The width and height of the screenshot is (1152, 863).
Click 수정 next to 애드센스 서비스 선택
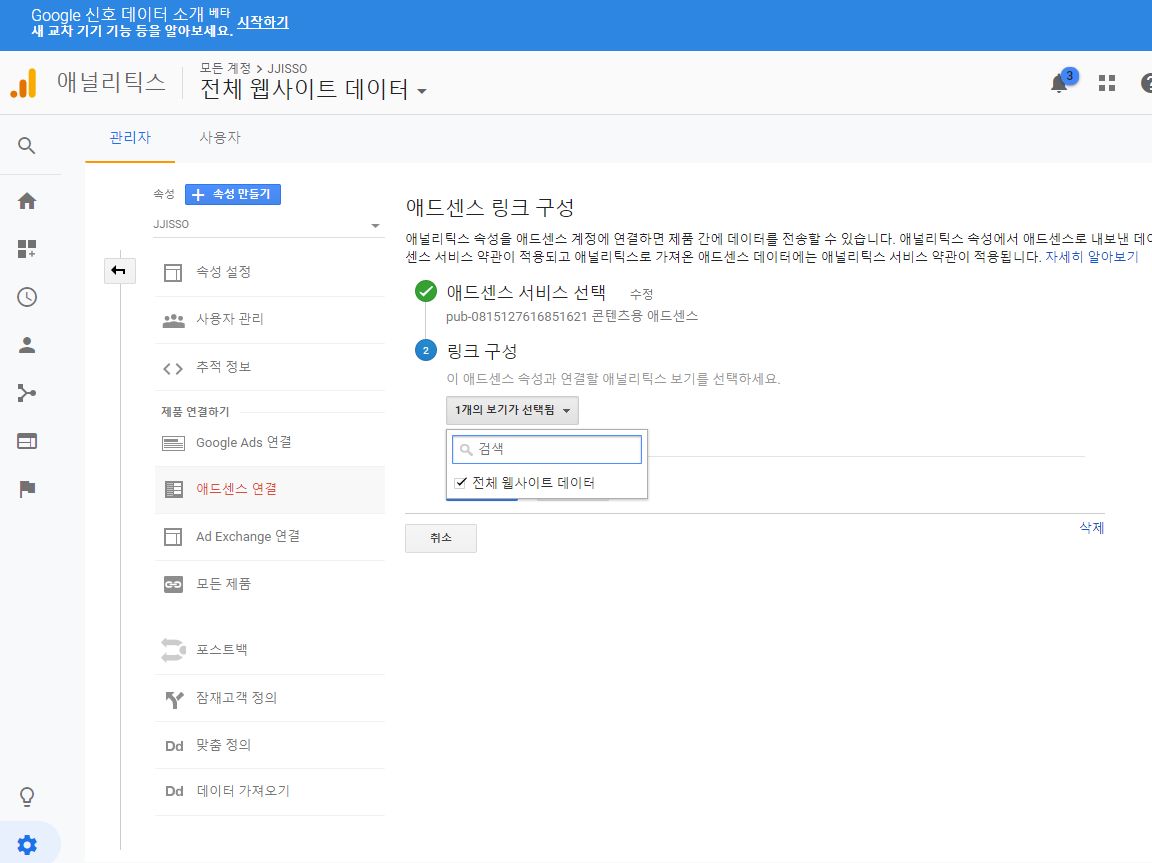[x=641, y=294]
